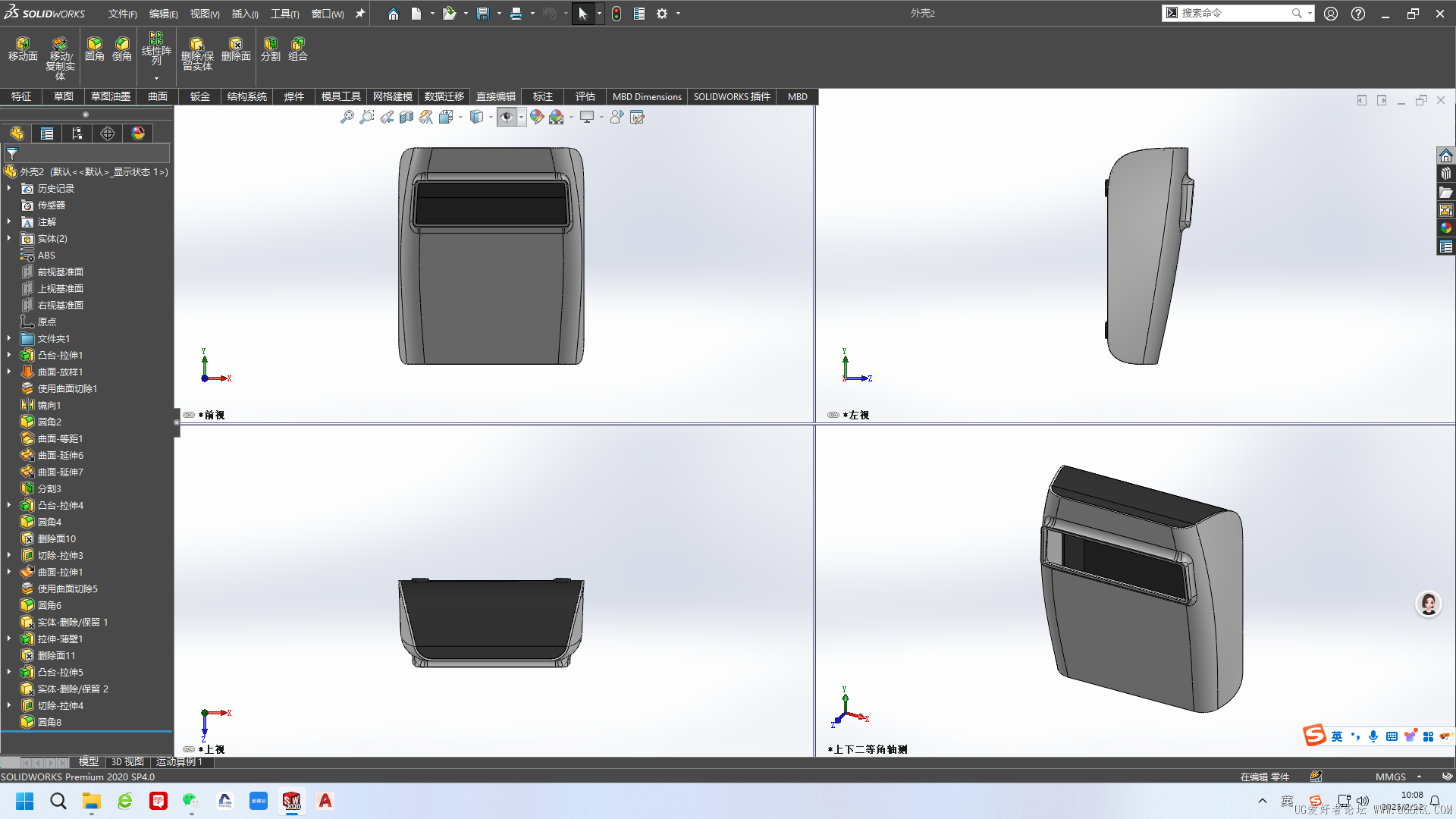Toggle the Options list icon in top toolbar
Screen dimensions: 1456x819
point(639,14)
